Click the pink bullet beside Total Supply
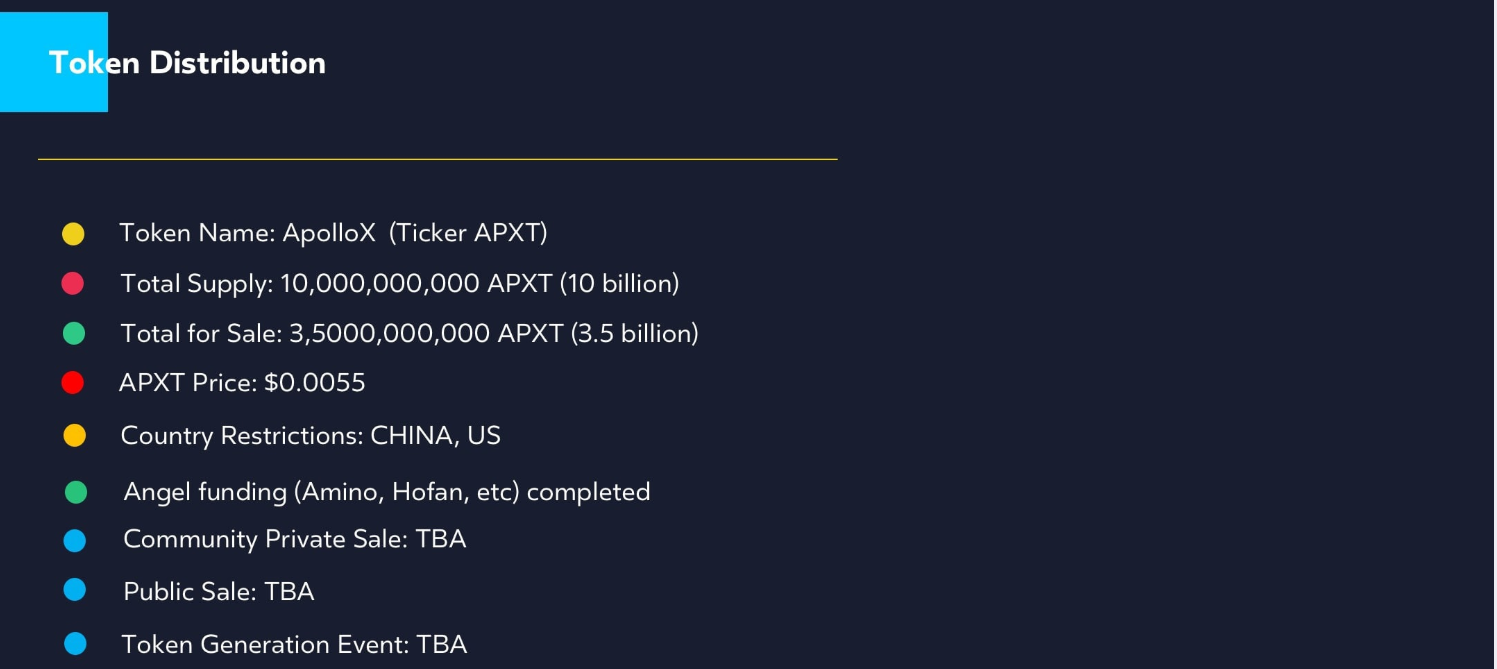The width and height of the screenshot is (1497, 669). [72, 284]
